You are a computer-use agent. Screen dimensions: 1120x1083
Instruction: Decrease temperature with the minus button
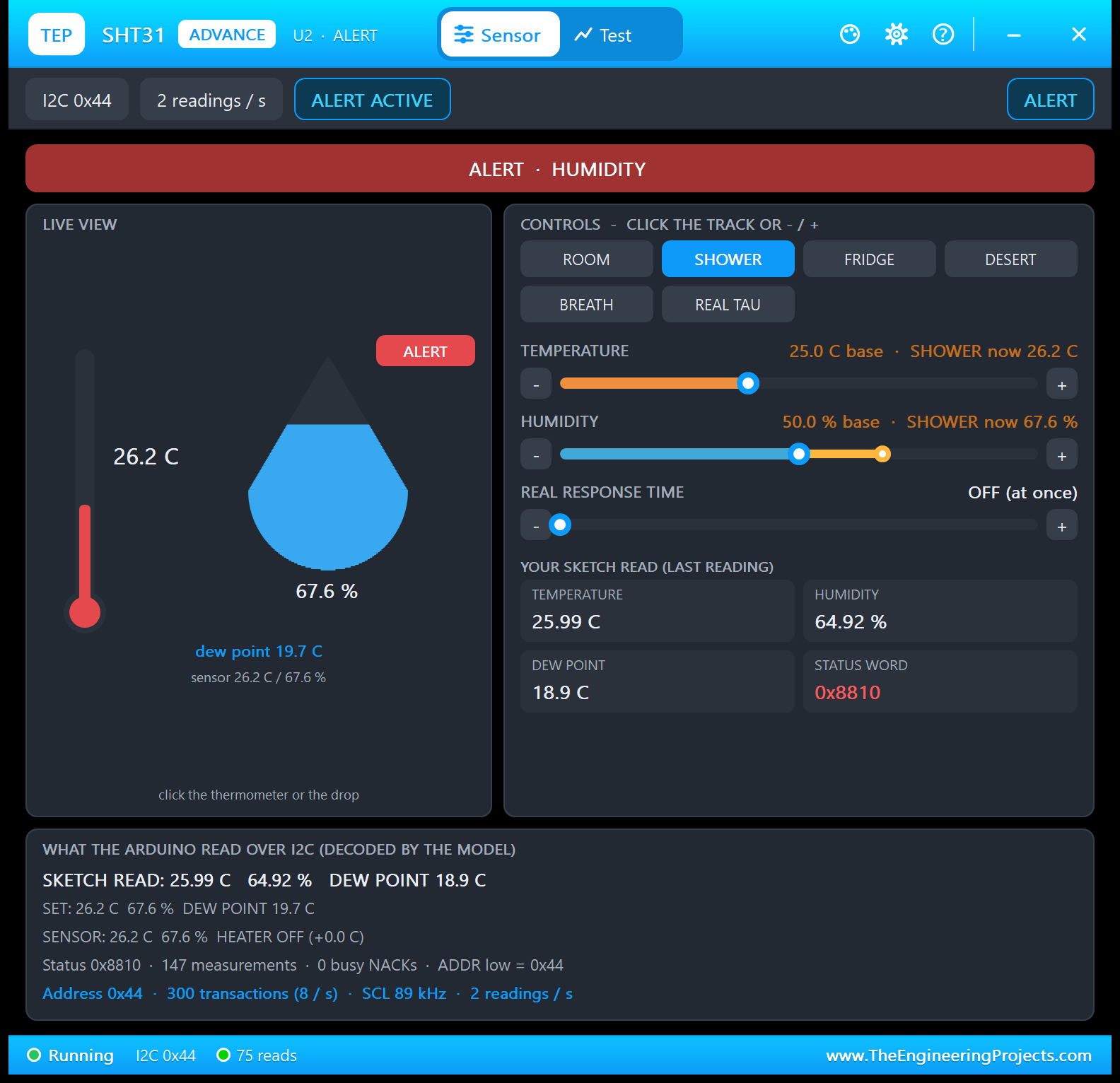tap(536, 384)
